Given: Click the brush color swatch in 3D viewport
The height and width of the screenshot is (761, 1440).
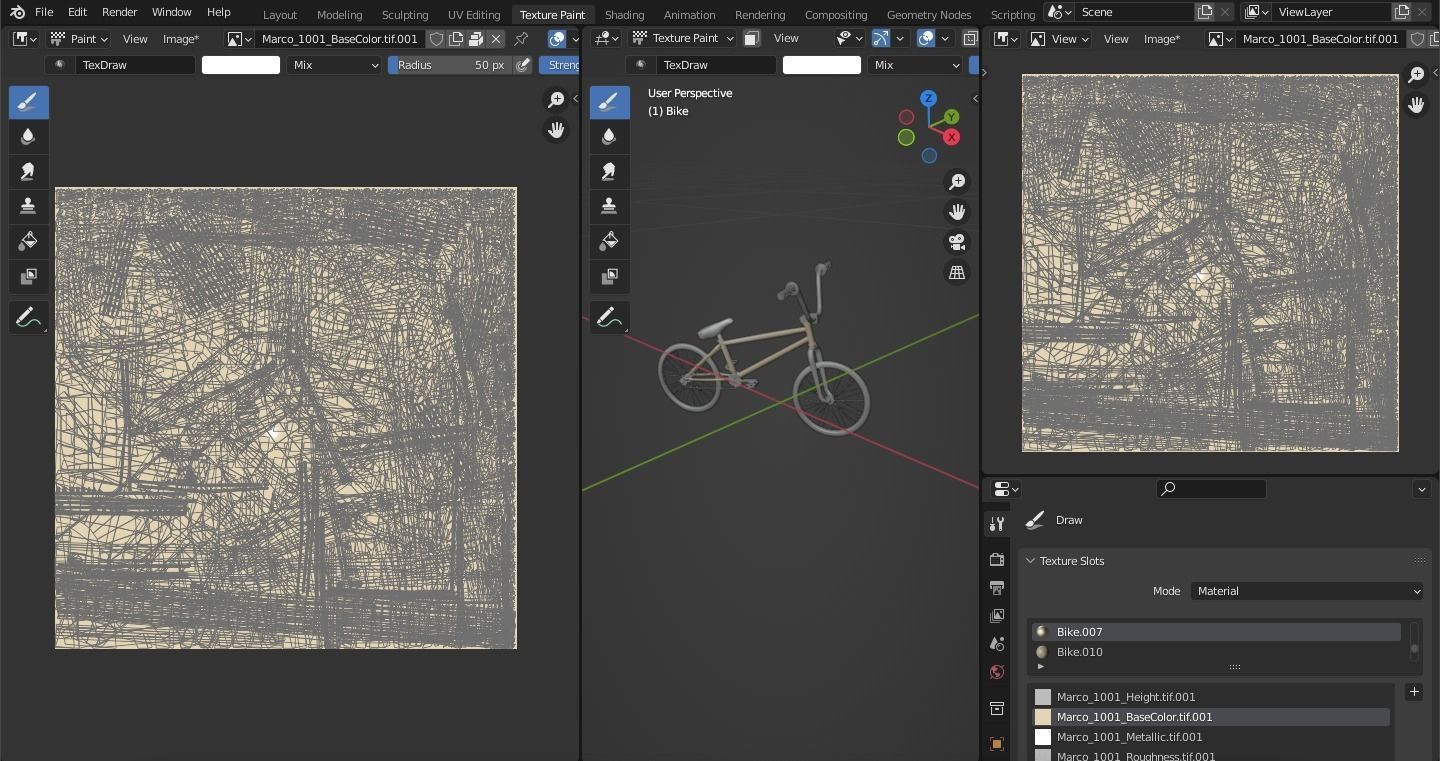Looking at the screenshot, I should 822,65.
